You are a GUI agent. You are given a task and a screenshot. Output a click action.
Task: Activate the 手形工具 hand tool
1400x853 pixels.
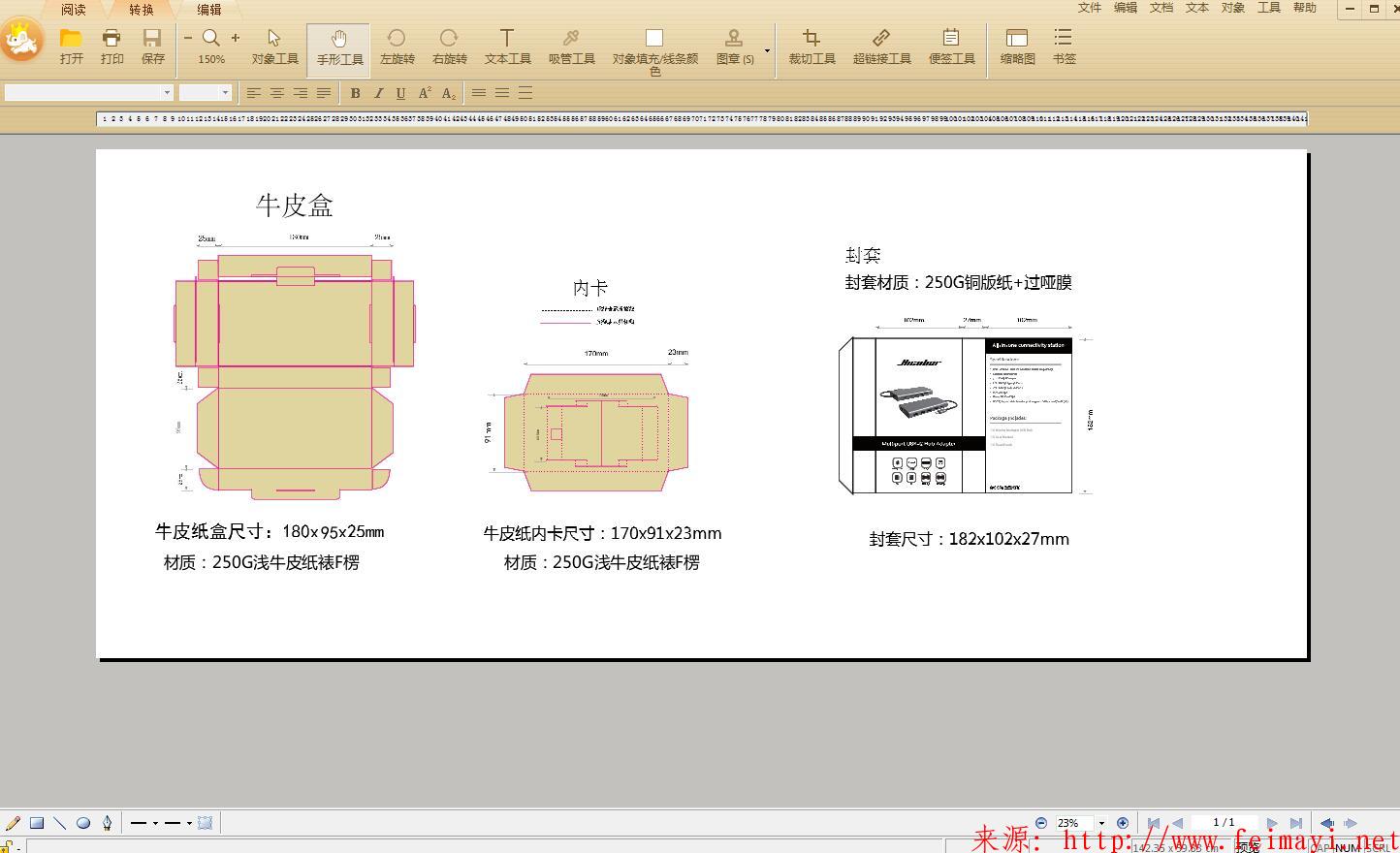[338, 47]
